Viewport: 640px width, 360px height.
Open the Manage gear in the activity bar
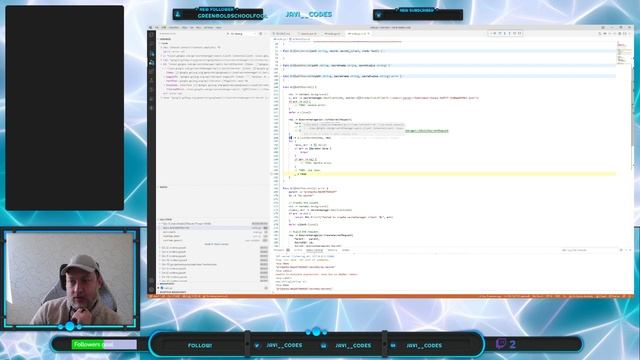click(151, 289)
